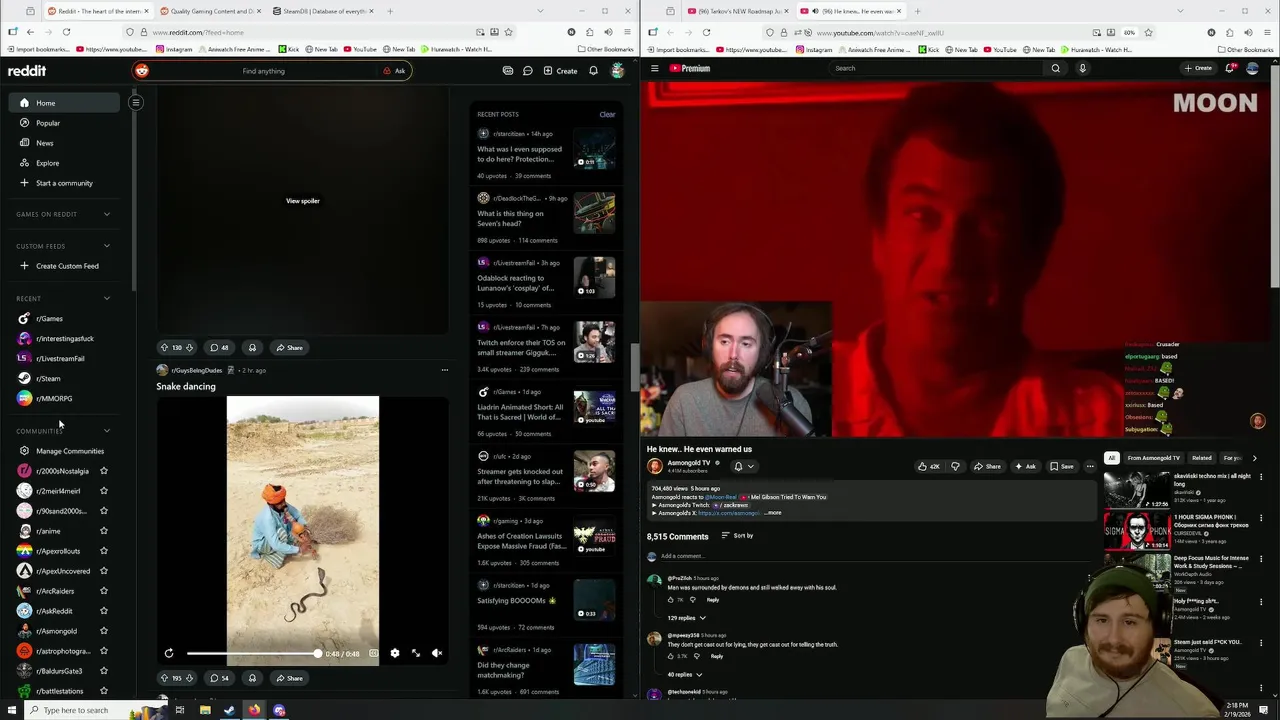Open File Explorer from Windows taskbar

click(204, 710)
